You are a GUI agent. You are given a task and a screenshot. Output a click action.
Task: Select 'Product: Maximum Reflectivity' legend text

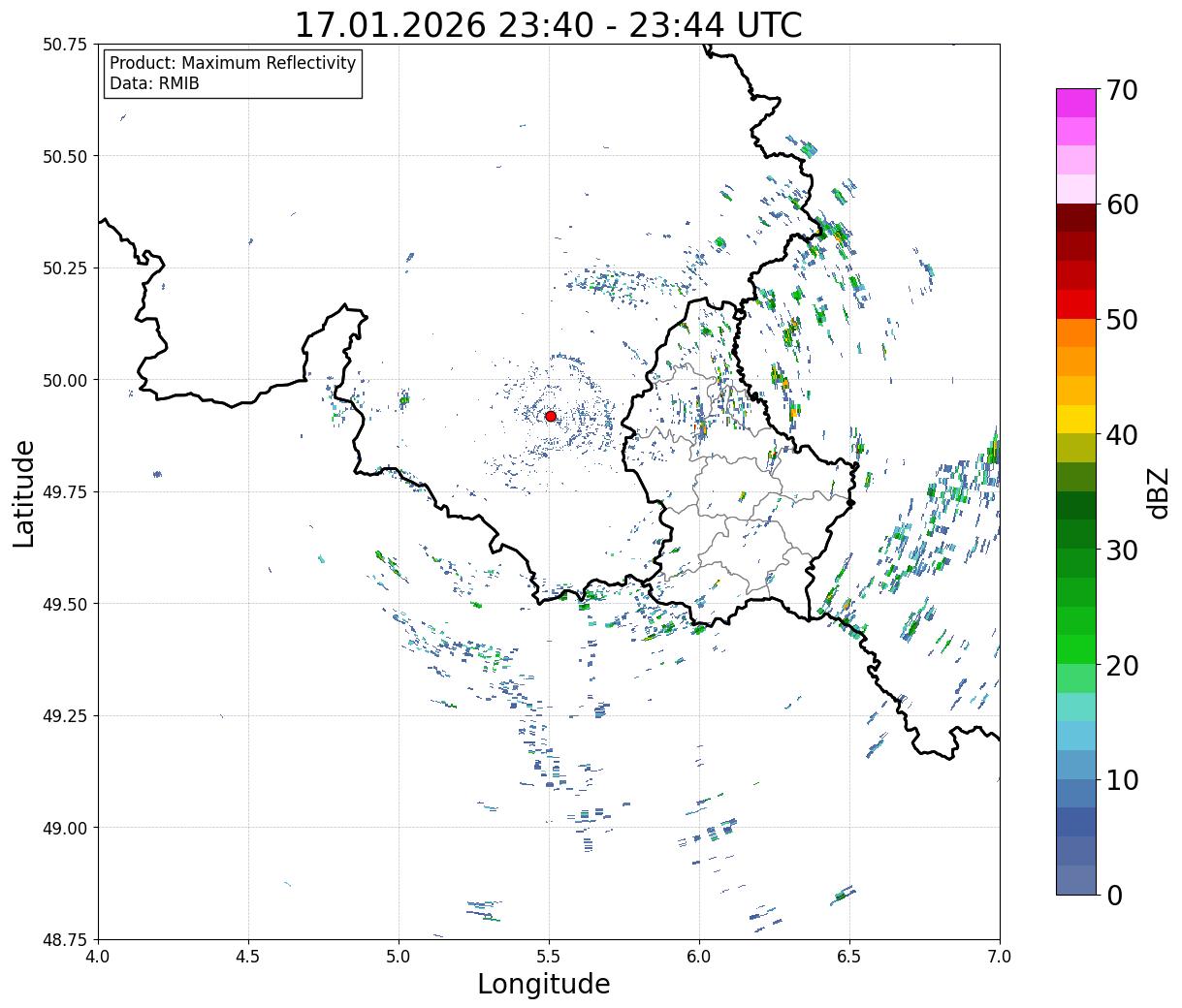[x=233, y=63]
